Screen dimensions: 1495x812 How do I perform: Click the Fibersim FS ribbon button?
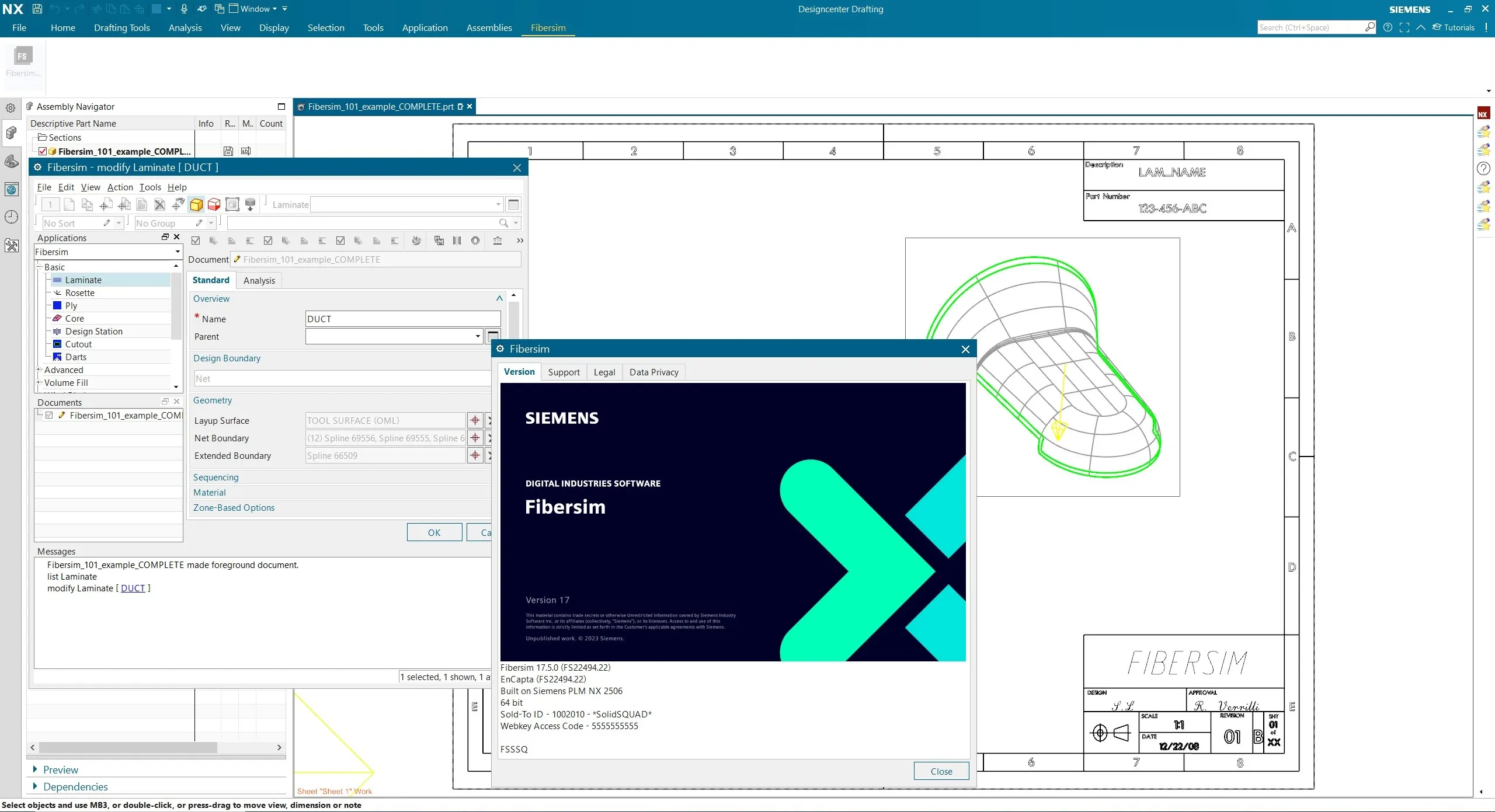click(x=23, y=62)
